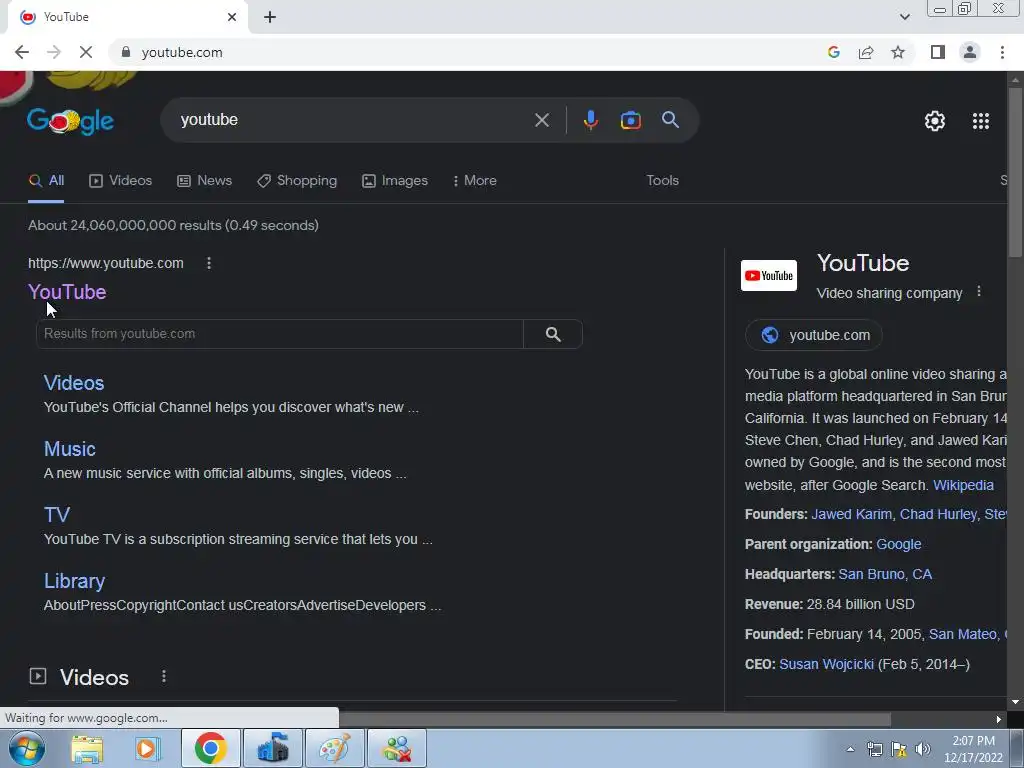Screen dimensions: 1024x768
Task: Click the youtube.com site search magnifier
Action: (553, 334)
